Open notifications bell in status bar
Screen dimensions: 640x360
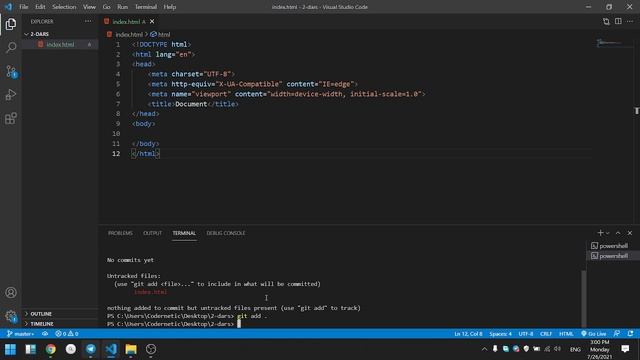point(630,333)
